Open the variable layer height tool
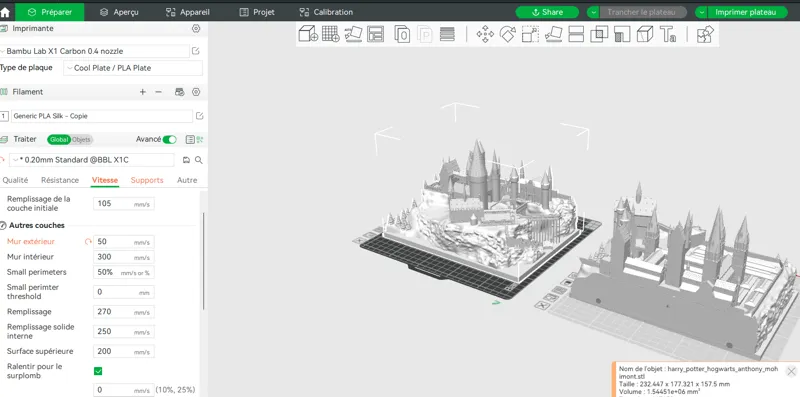The width and height of the screenshot is (800, 397). [x=447, y=34]
